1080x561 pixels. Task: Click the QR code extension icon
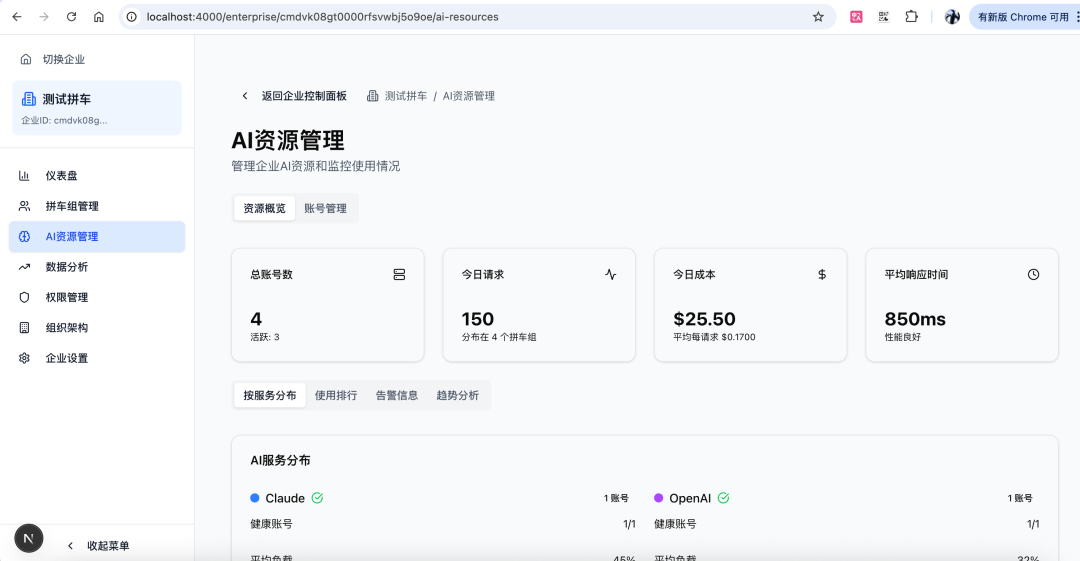click(884, 17)
